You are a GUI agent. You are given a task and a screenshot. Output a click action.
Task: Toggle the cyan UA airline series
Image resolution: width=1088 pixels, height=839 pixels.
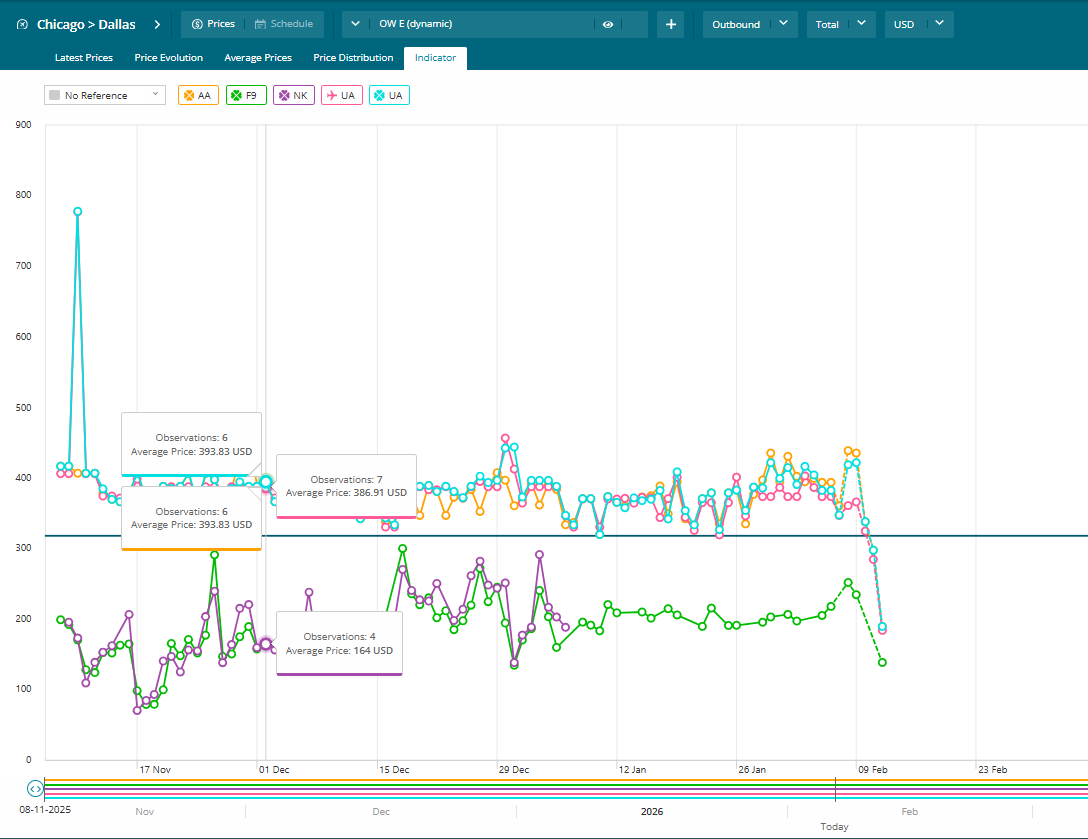coord(389,95)
